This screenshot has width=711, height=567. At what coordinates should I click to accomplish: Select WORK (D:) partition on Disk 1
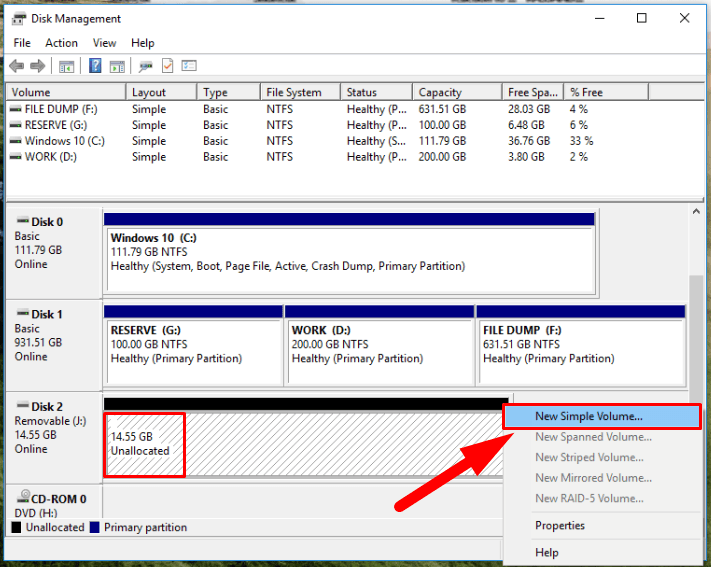click(380, 346)
